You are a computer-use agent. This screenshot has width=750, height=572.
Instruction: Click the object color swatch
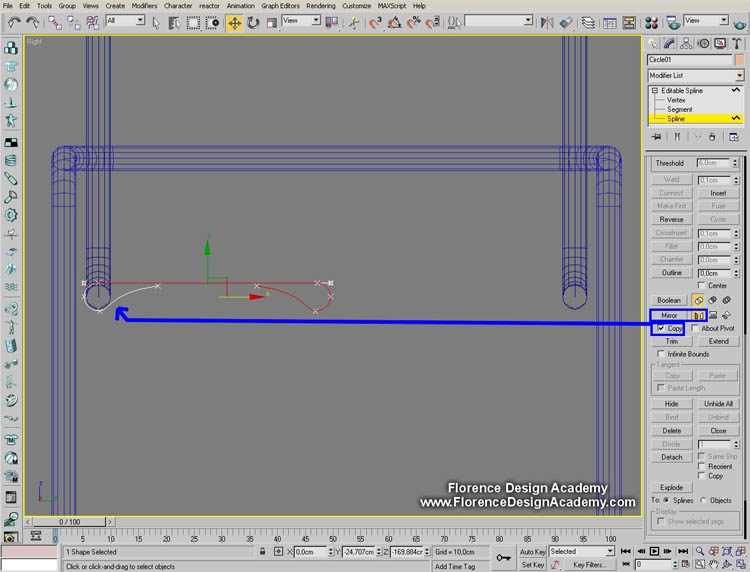coord(739,60)
